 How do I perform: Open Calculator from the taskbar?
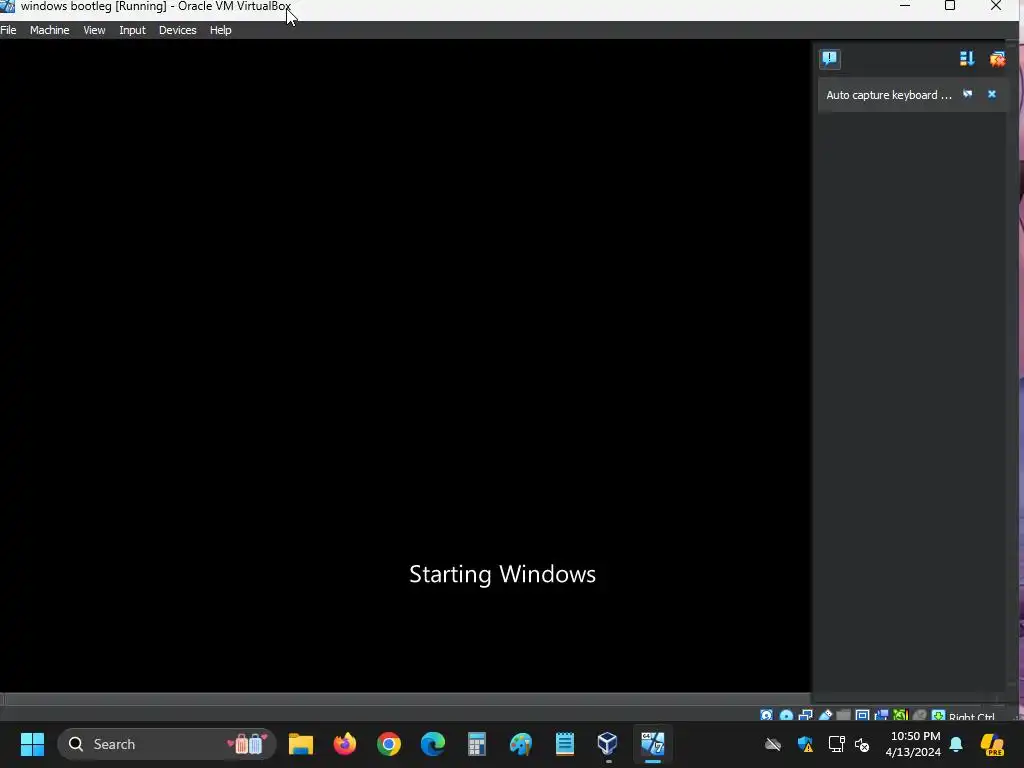click(477, 744)
